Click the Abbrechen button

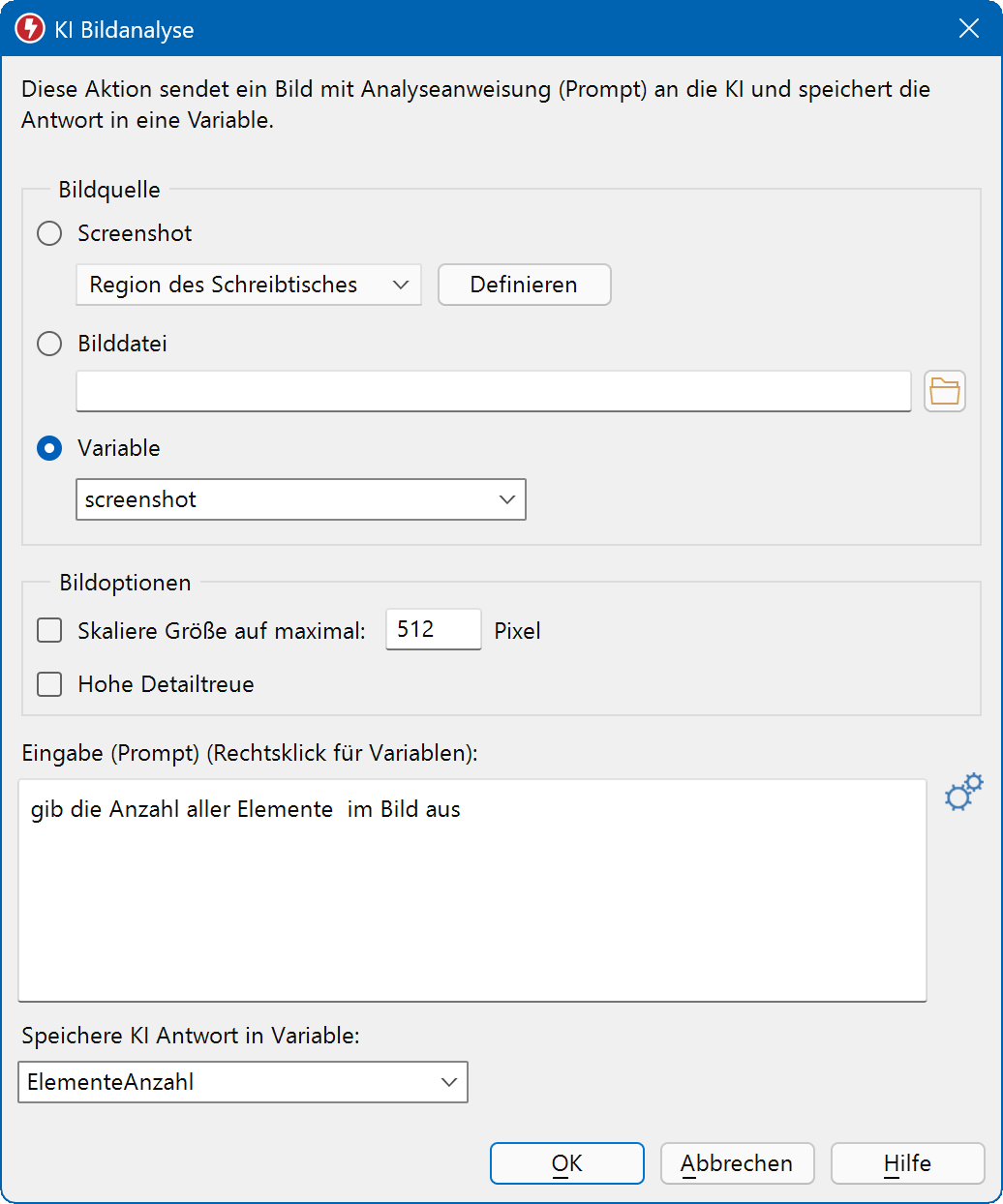737,1163
